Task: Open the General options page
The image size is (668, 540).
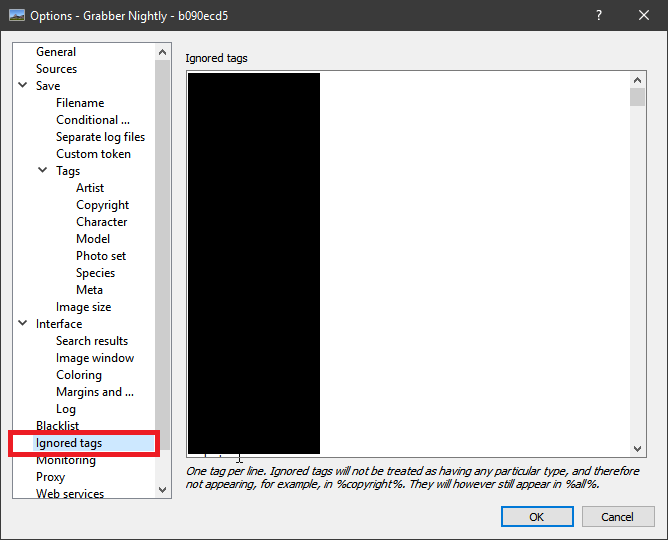Action: (56, 52)
